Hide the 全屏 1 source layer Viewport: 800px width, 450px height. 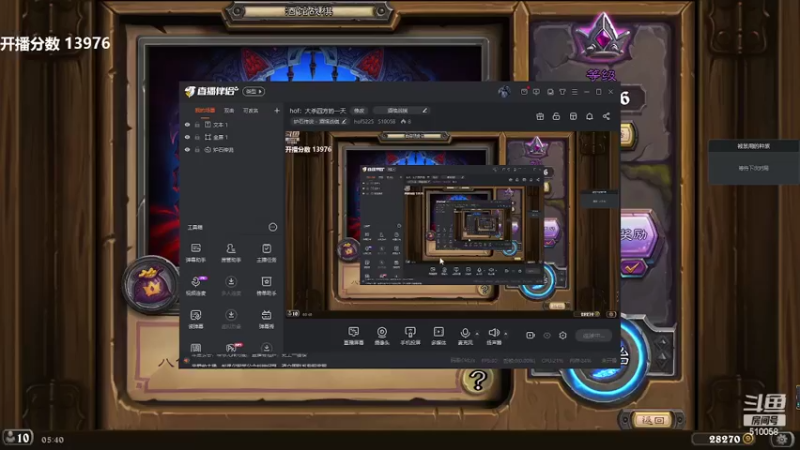[x=187, y=137]
